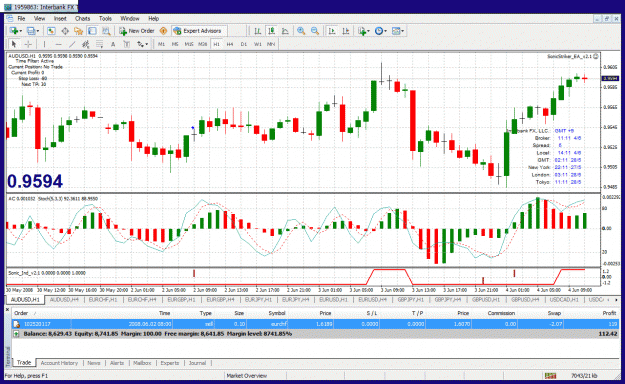Switch timeframe to H4

[230, 44]
